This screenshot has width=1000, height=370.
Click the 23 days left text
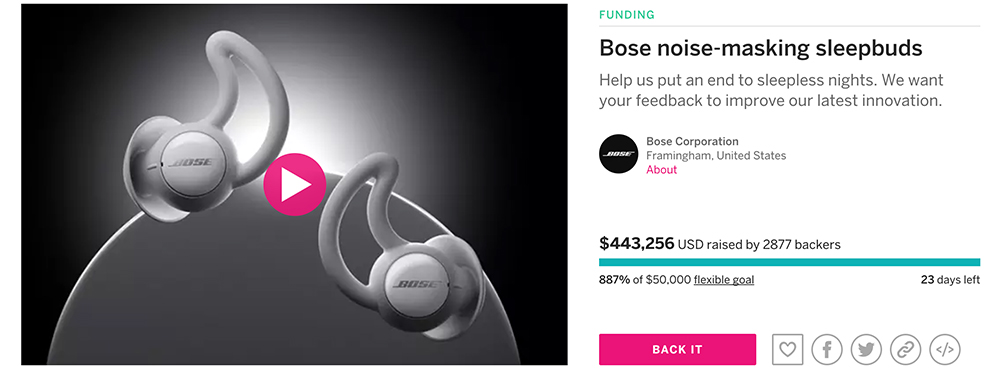[x=950, y=280]
